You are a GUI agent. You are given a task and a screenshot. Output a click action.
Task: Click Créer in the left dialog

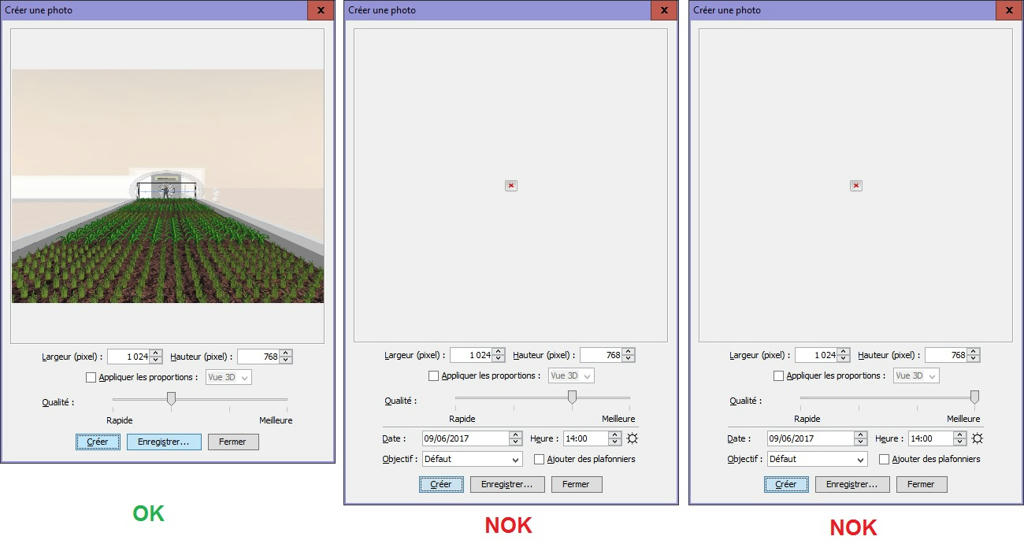coord(98,442)
